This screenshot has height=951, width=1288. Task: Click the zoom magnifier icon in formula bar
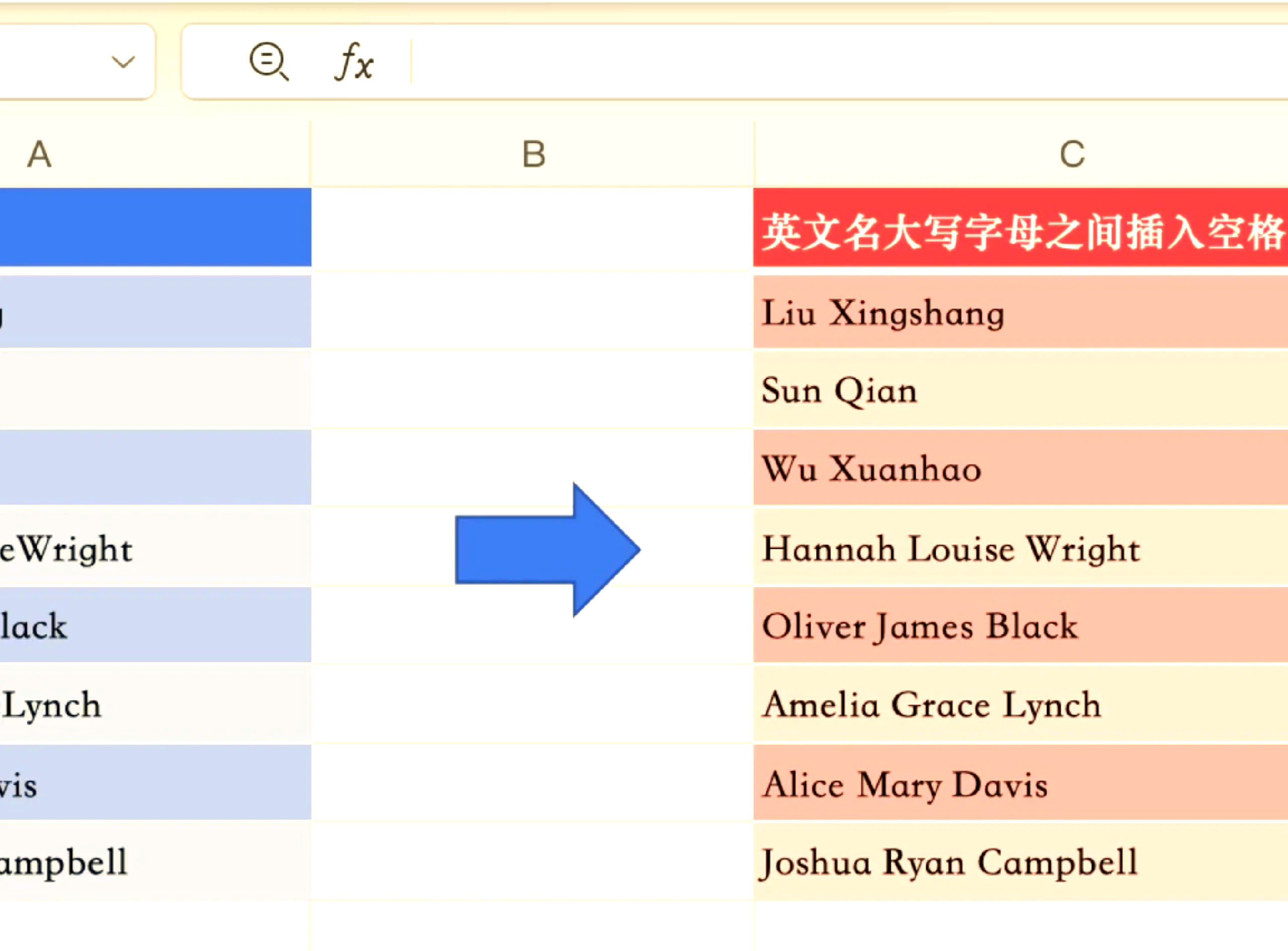(x=268, y=61)
